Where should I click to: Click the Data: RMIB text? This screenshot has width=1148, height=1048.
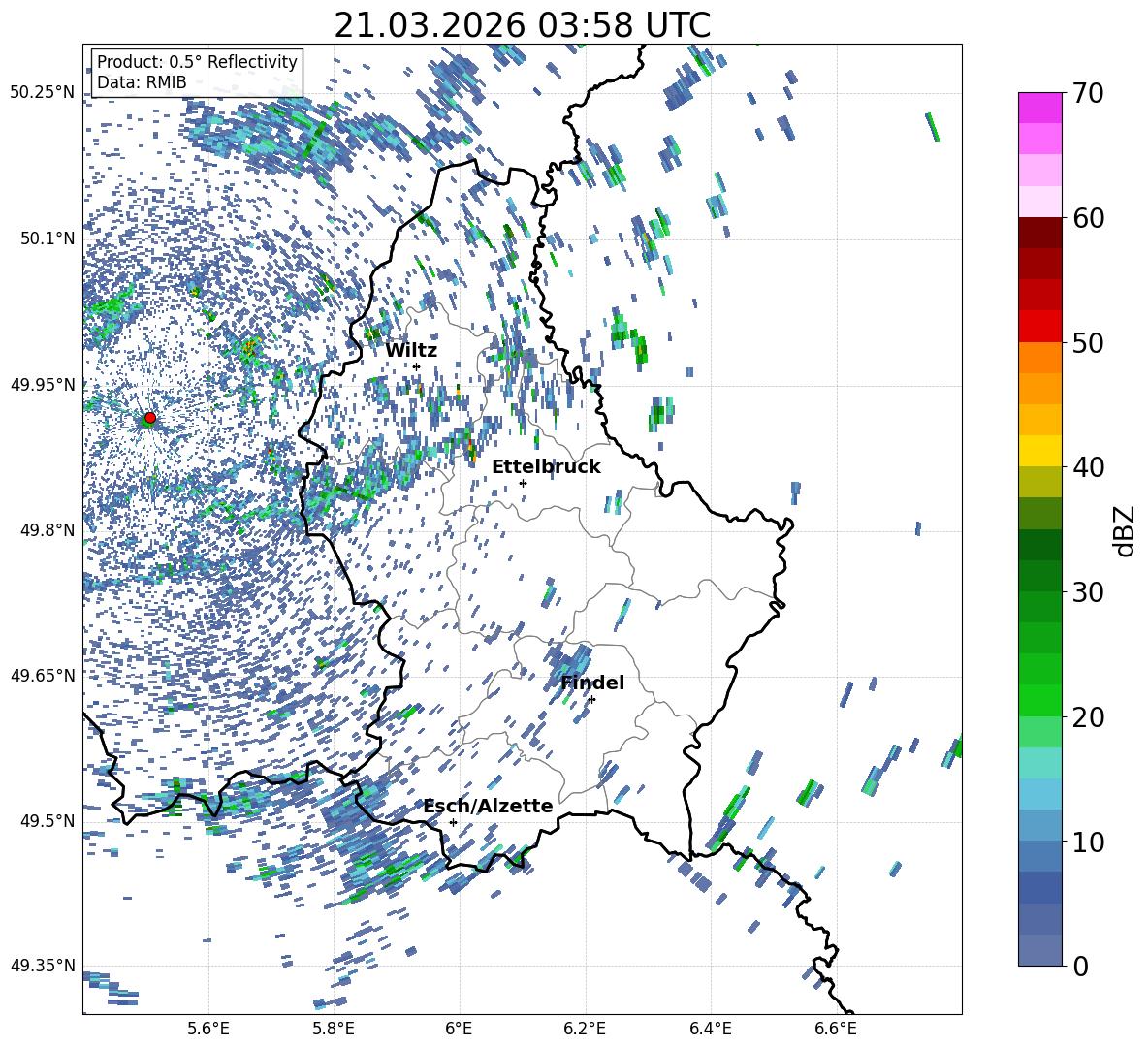[x=142, y=82]
